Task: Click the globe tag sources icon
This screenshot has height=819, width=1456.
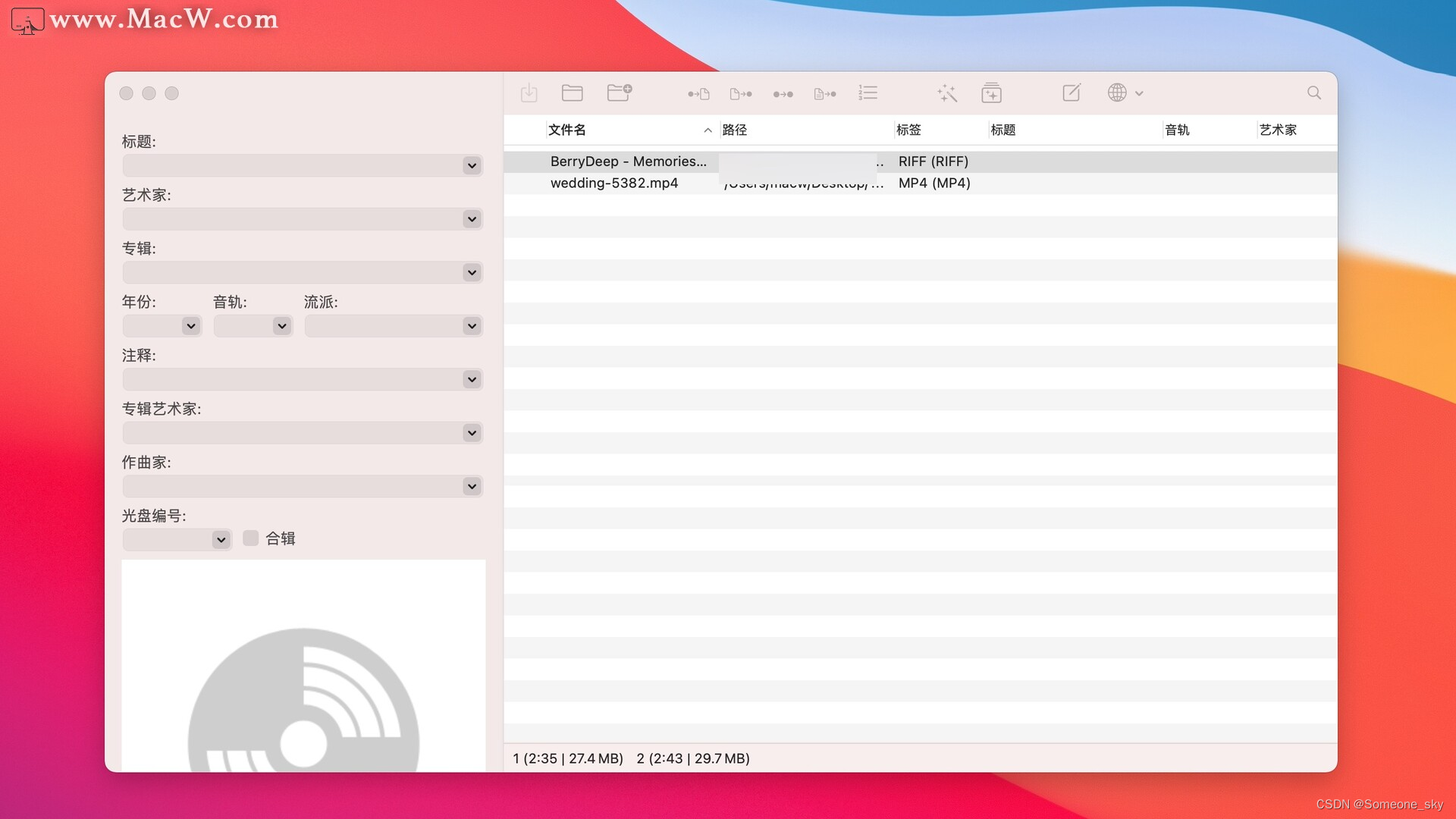Action: [x=1117, y=93]
